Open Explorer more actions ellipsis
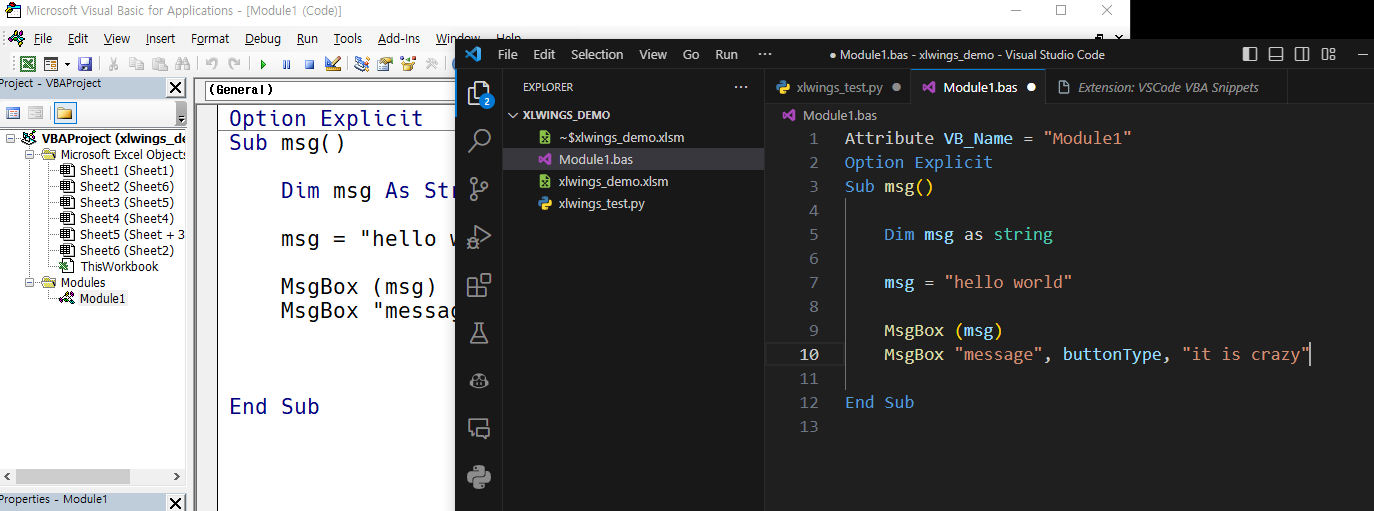The width and height of the screenshot is (1374, 511). [741, 87]
